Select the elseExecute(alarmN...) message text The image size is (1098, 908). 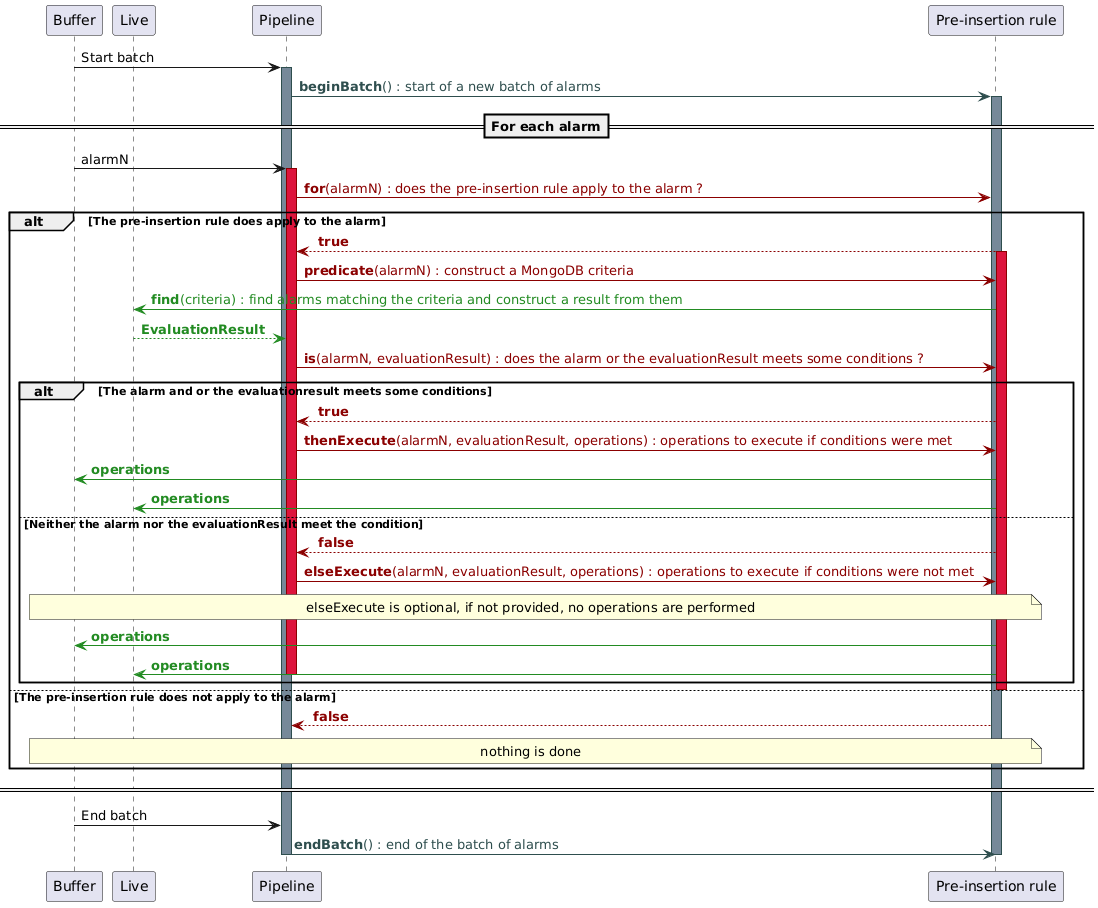pos(639,571)
